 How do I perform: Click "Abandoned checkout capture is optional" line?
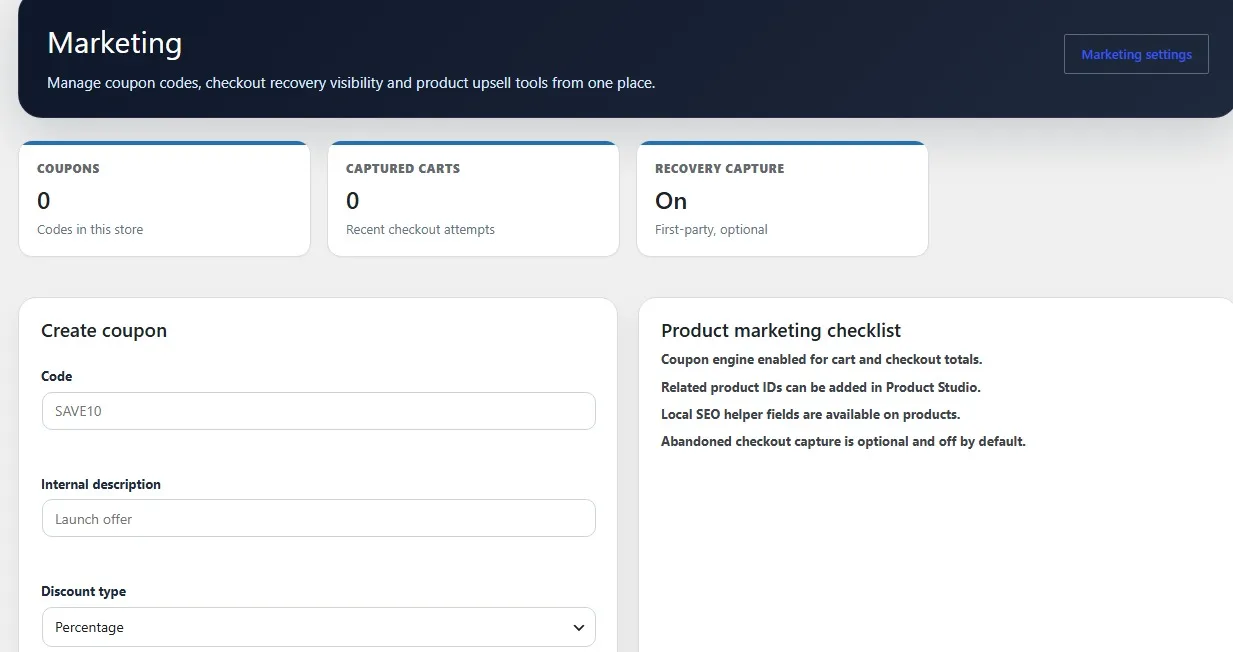pos(843,441)
